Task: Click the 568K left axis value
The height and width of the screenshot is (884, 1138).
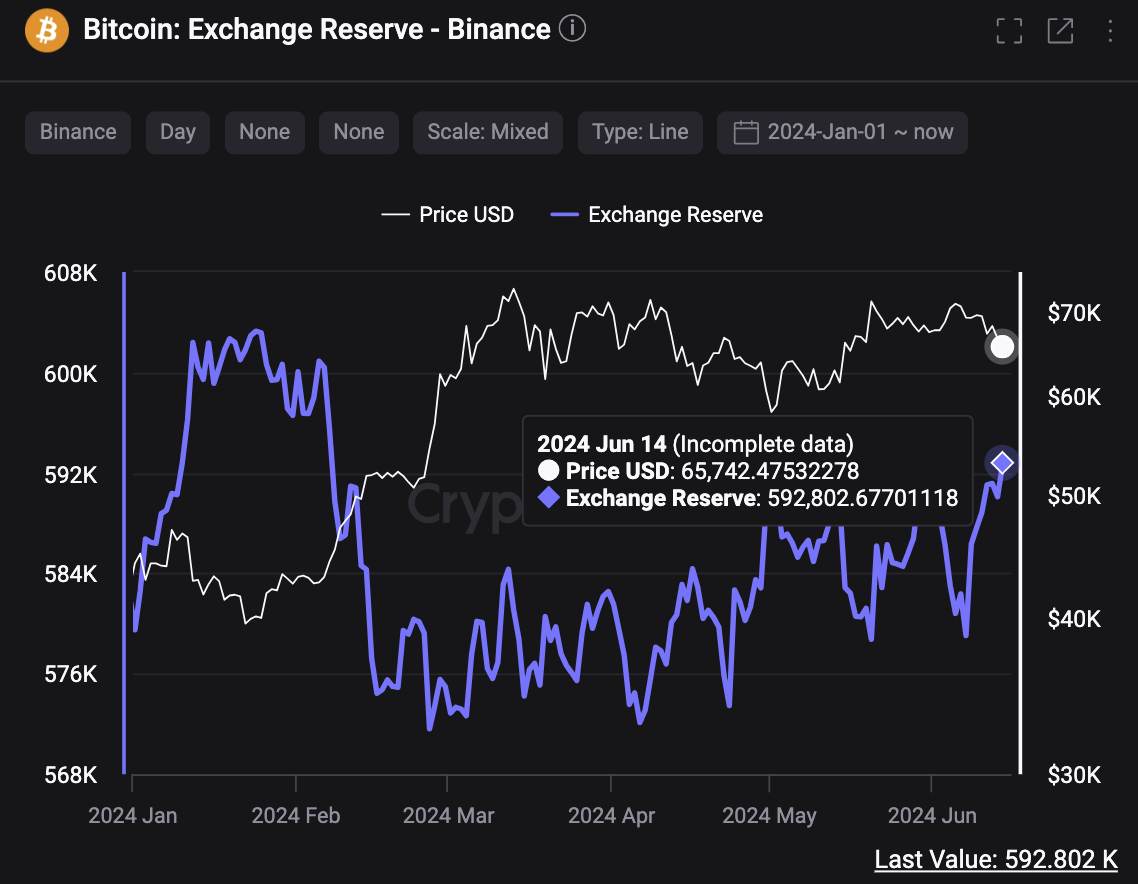Action: click(x=70, y=775)
